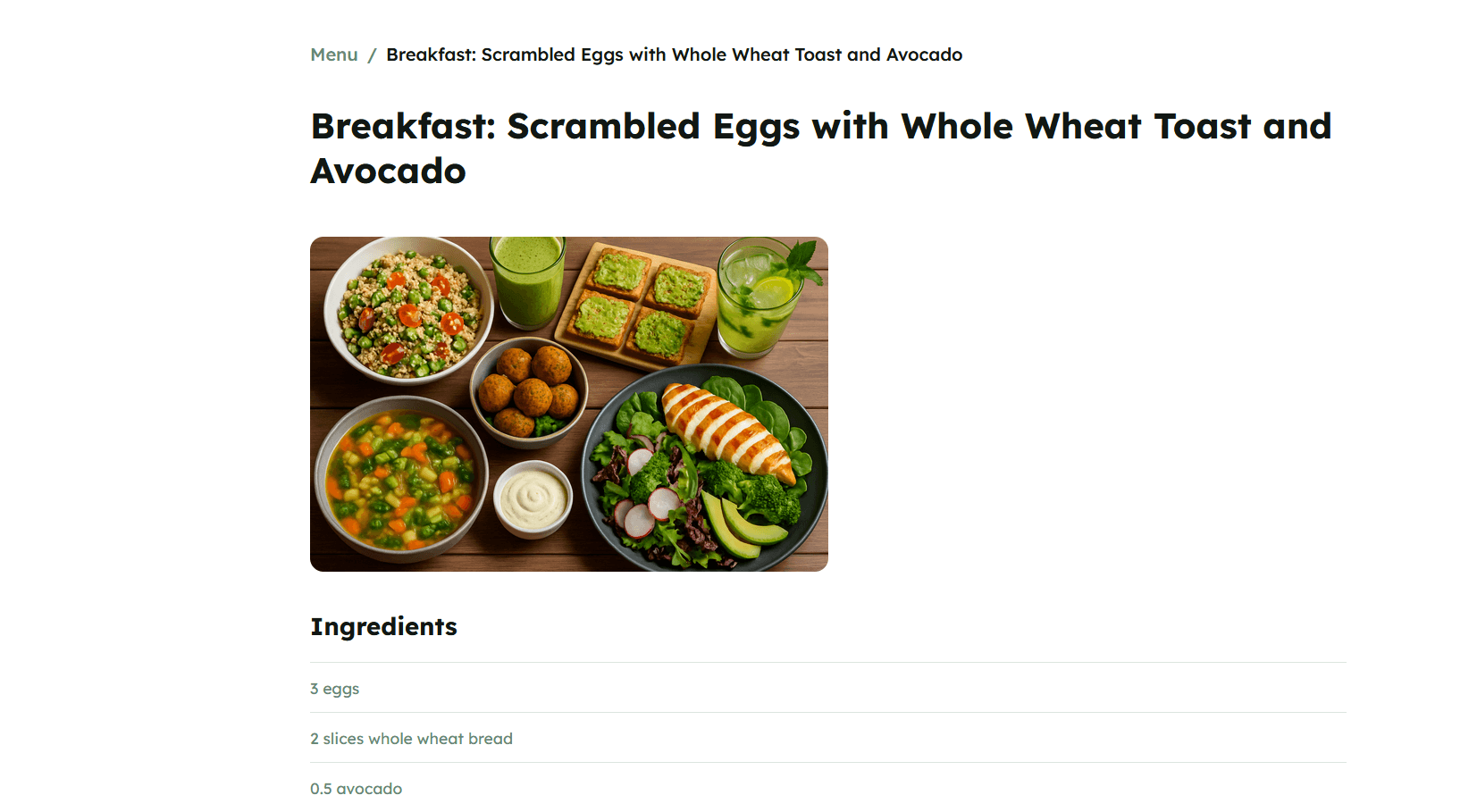Click the falafel ball bowl in the photo
Viewport: 1477px width, 812px height.
(528, 392)
